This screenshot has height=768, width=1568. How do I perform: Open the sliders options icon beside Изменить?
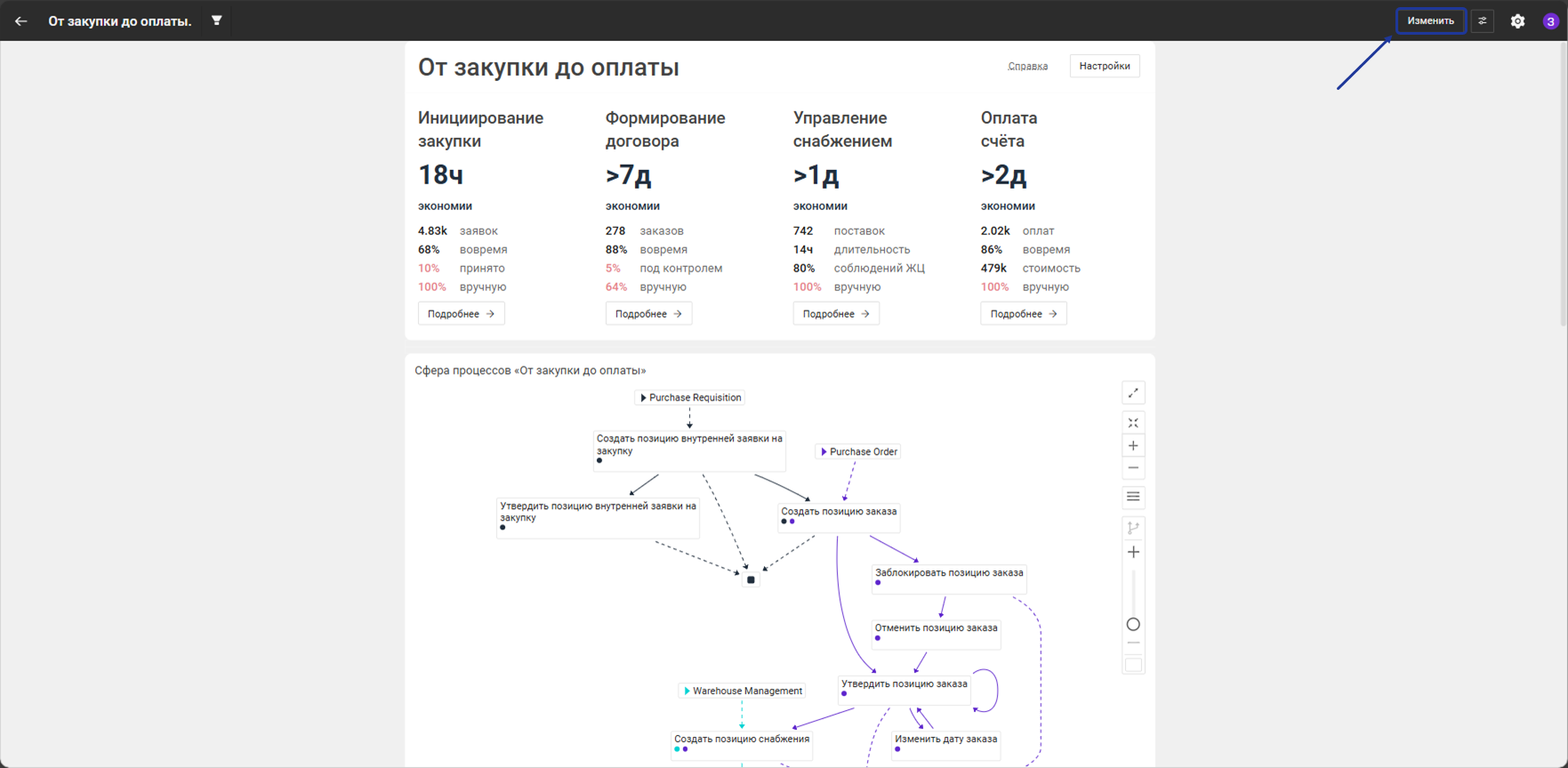click(1483, 20)
